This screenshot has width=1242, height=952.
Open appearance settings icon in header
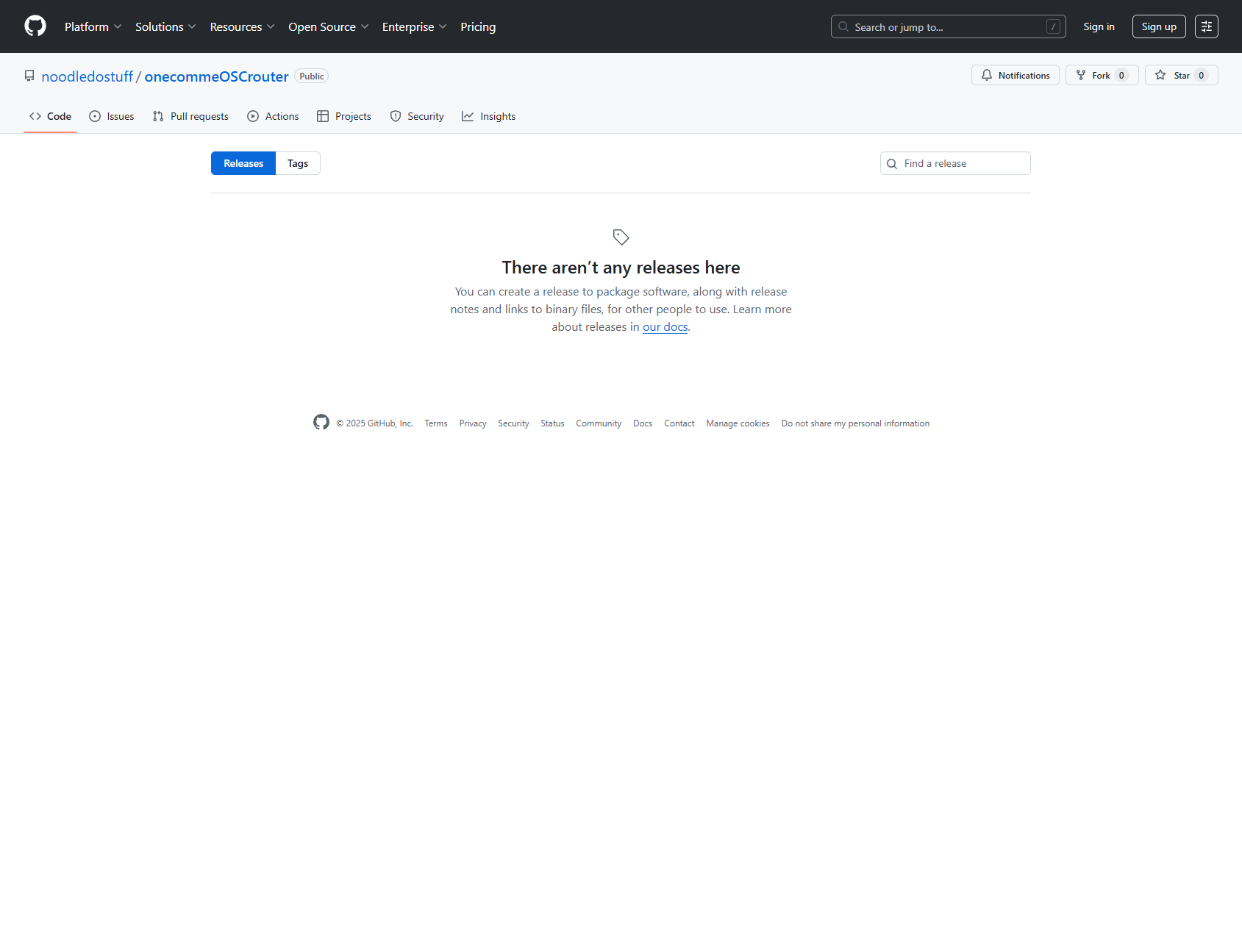point(1207,26)
